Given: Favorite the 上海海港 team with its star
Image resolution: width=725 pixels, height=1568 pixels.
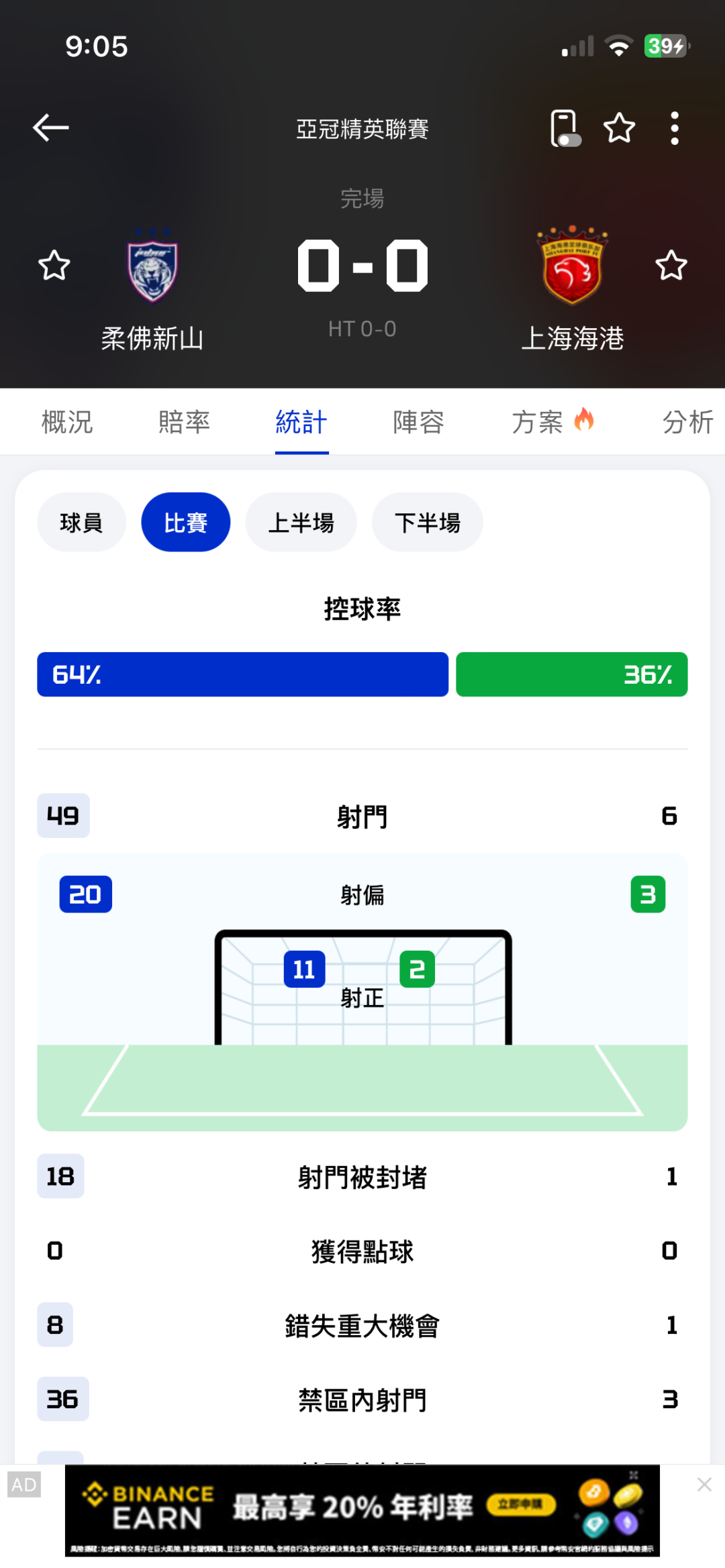Looking at the screenshot, I should coord(671,266).
